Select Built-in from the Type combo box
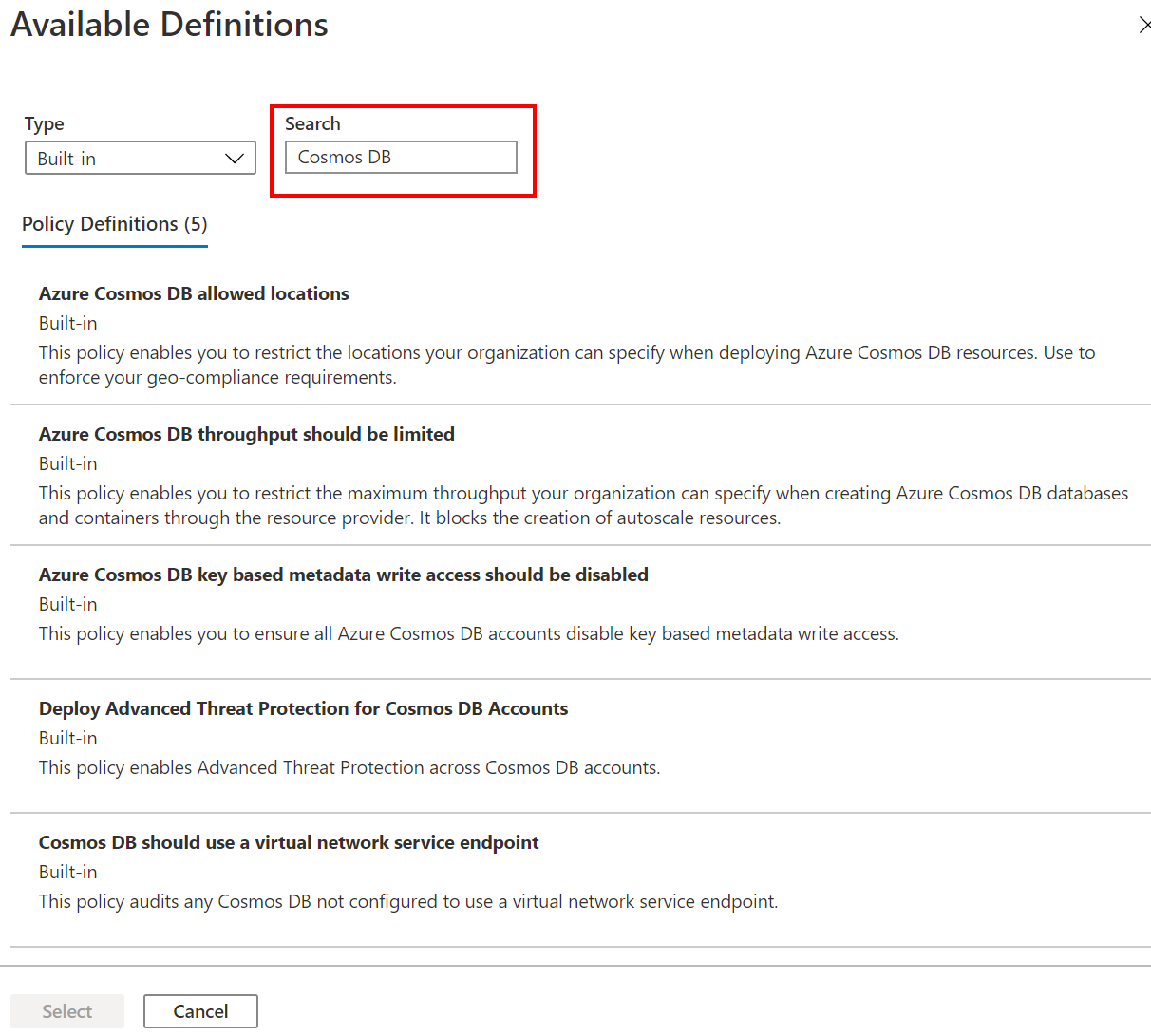The image size is (1151, 1036). (x=114, y=158)
